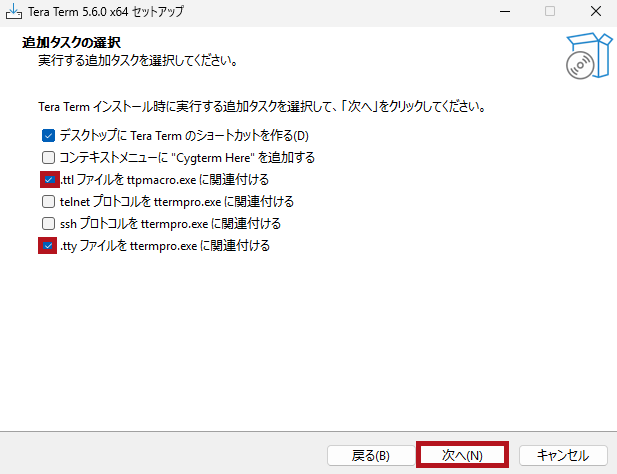Uncheck the .ttl file ttpmacro.exe association checkbox
This screenshot has width=617, height=474.
(48, 179)
